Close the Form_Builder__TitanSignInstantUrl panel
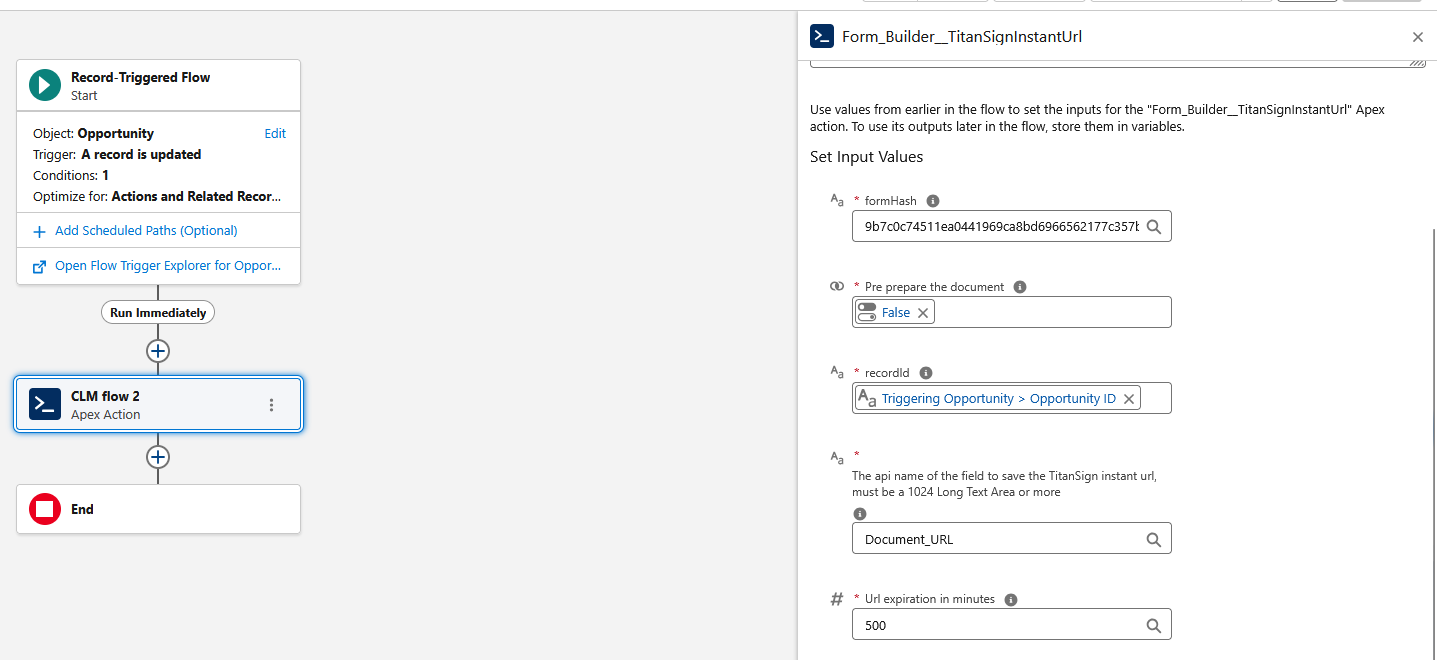 [x=1417, y=37]
